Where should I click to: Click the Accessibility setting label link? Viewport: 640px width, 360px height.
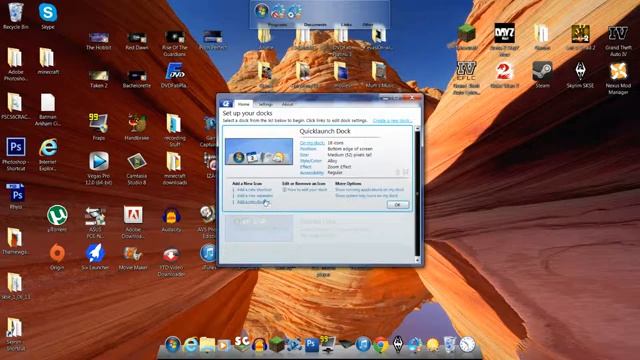click(312, 173)
